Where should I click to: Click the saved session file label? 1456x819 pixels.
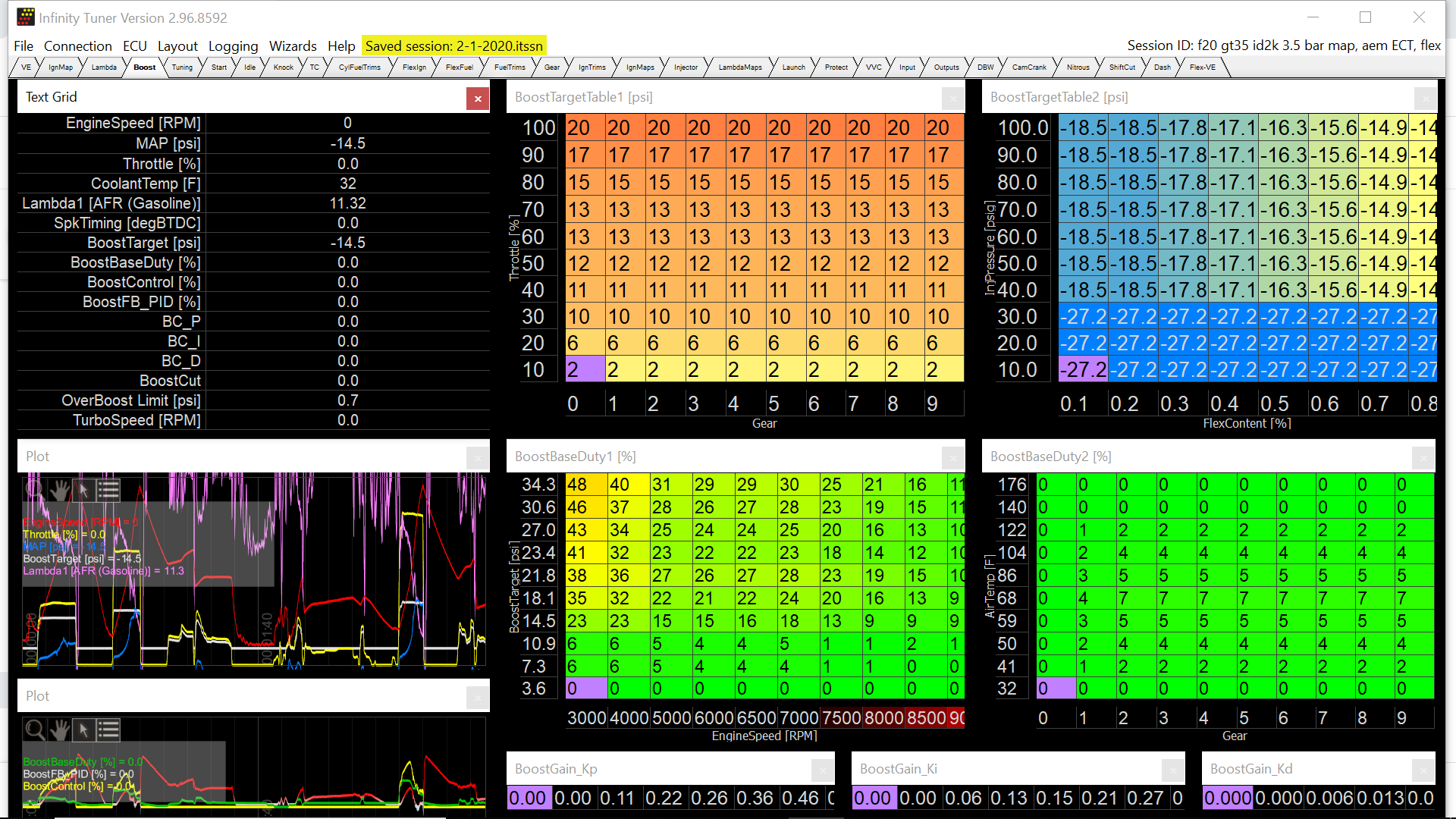453,46
